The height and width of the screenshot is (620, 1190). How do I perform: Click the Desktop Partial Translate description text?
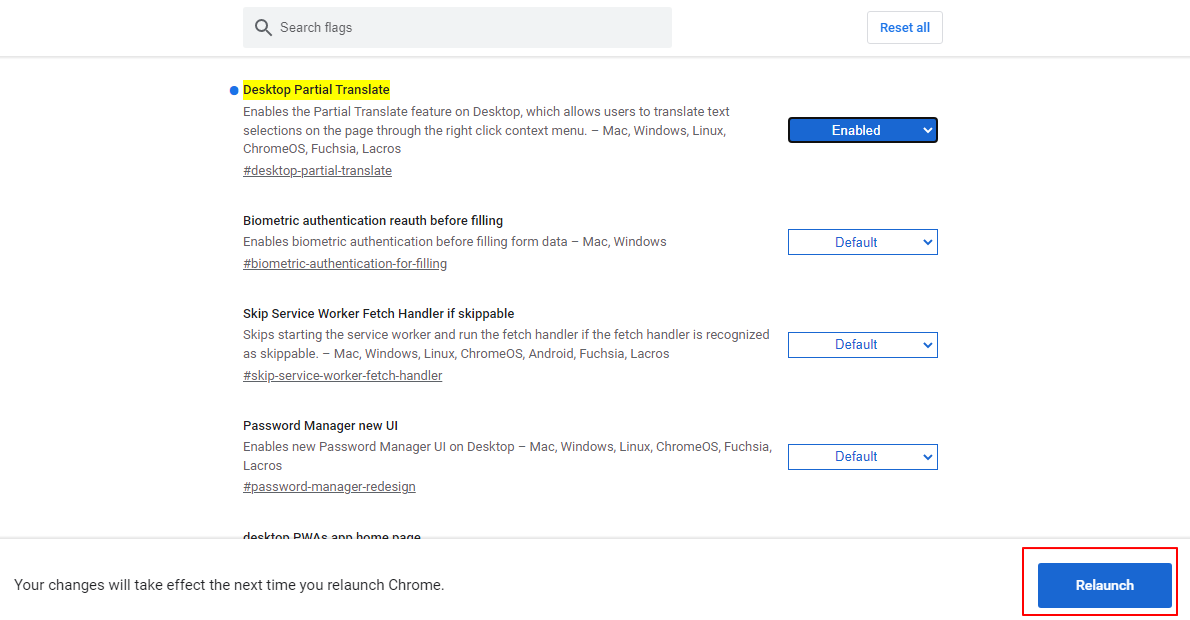(x=486, y=130)
